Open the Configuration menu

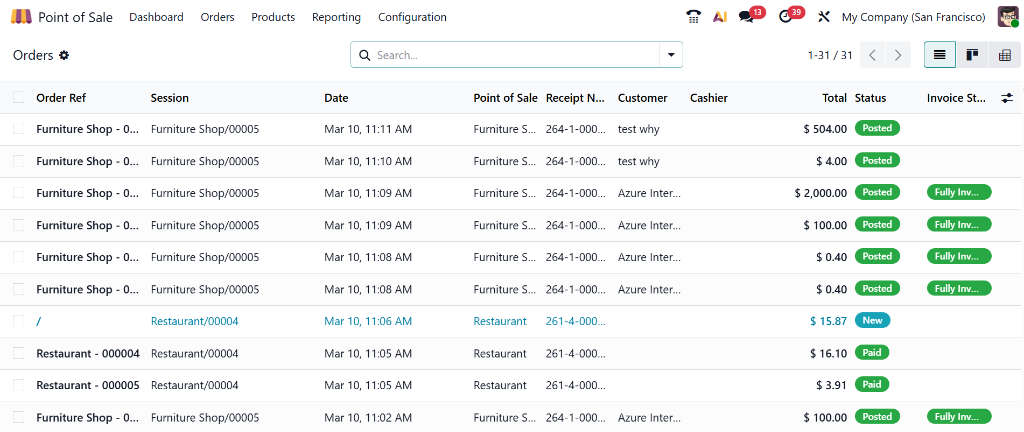(x=412, y=17)
